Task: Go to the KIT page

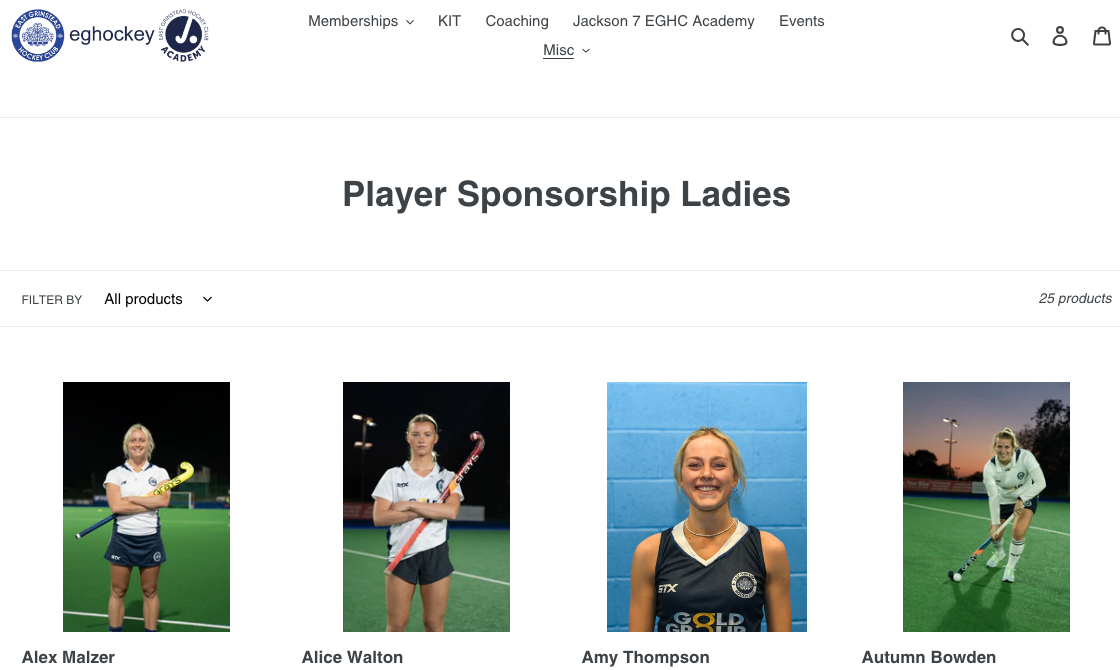Action: pos(449,21)
